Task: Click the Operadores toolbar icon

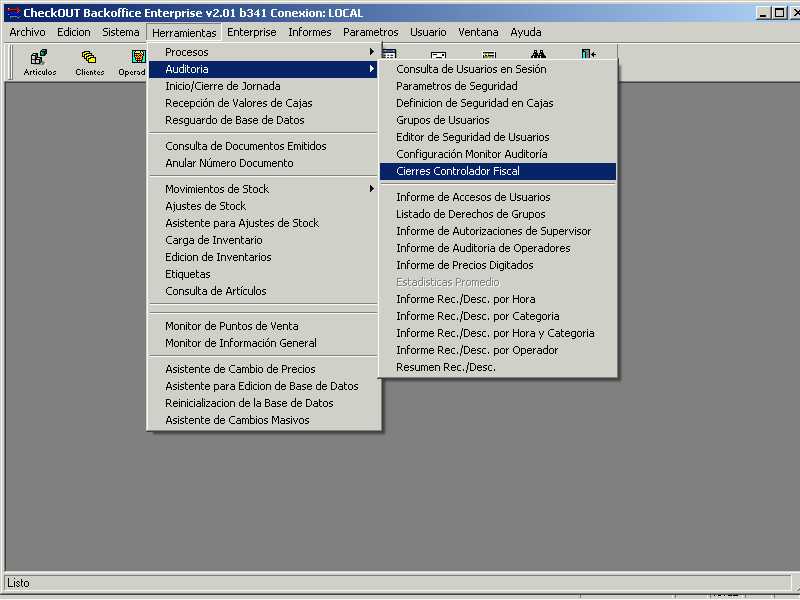Action: [132, 62]
